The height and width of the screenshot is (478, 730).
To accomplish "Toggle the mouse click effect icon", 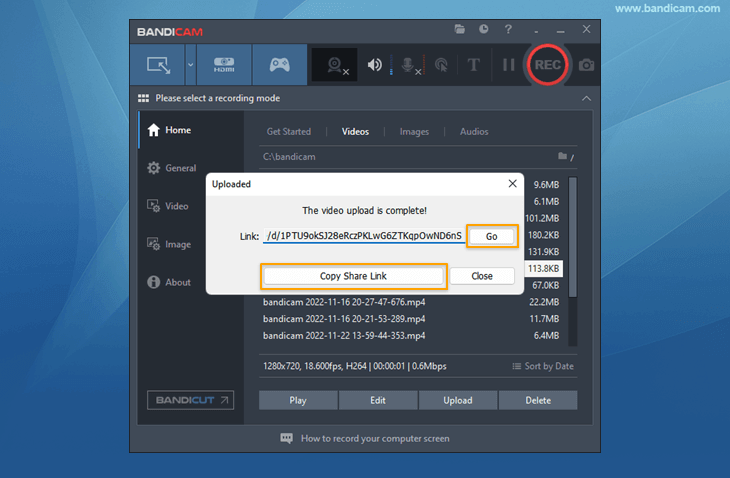I will [441, 65].
